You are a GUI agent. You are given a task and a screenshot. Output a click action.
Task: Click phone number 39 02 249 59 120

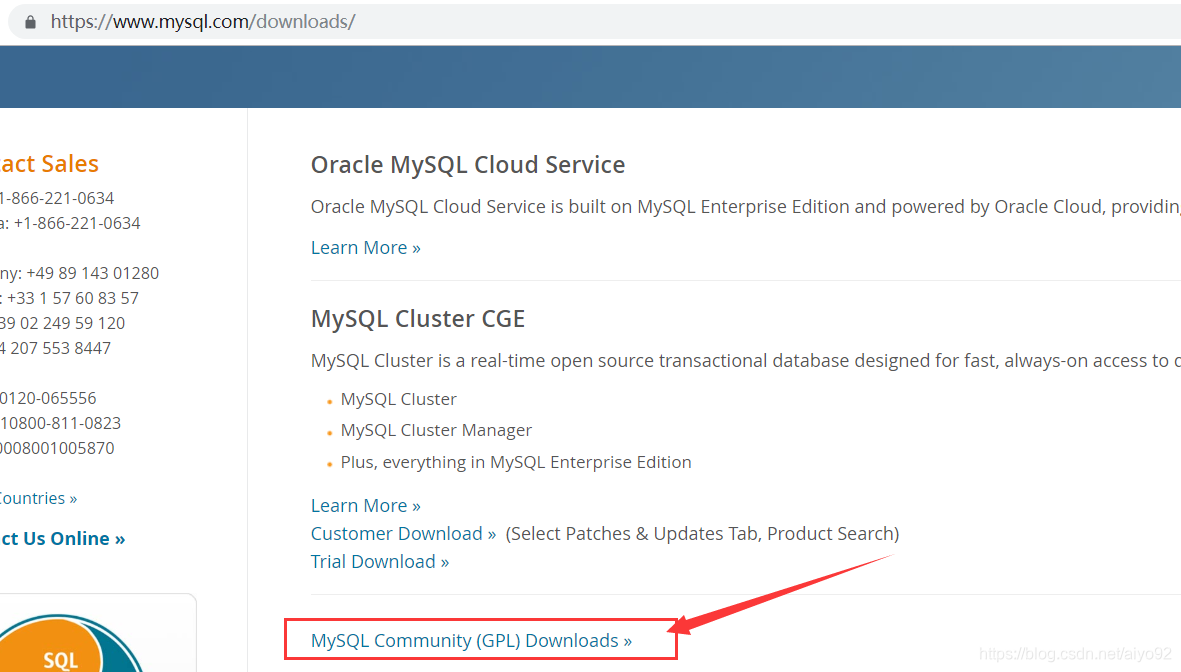coord(63,323)
